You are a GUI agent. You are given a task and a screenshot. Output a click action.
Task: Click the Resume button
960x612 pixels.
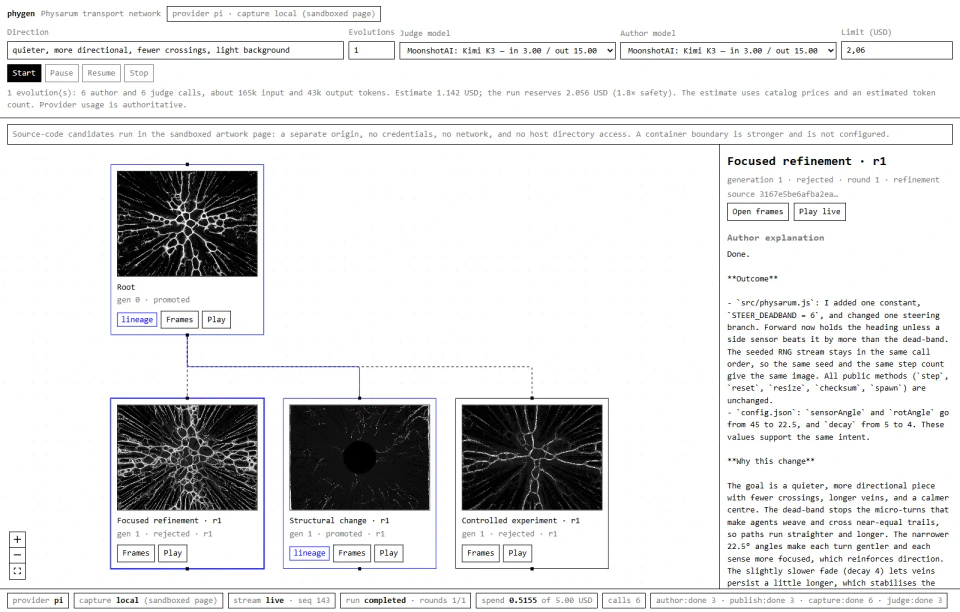[x=101, y=73]
